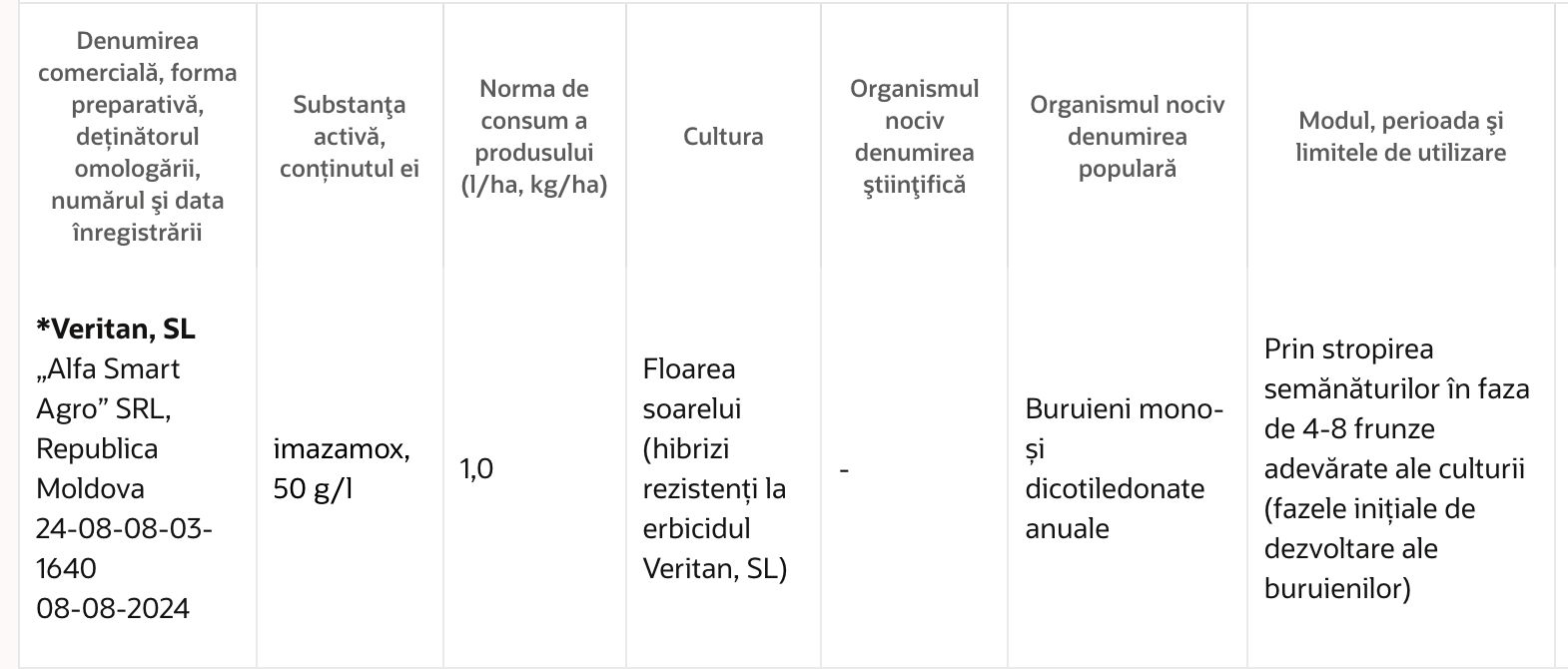
Task: Click the dash in scientific name cell
Action: pos(845,468)
